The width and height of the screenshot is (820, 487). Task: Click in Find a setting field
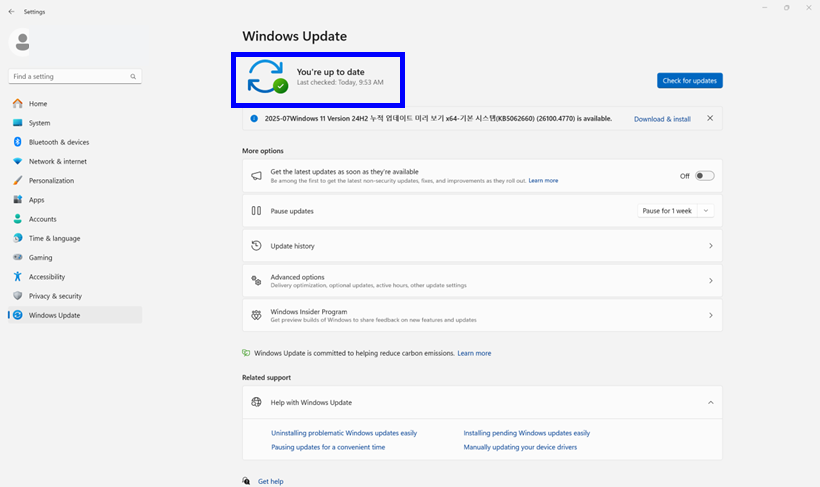pyautogui.click(x=68, y=76)
